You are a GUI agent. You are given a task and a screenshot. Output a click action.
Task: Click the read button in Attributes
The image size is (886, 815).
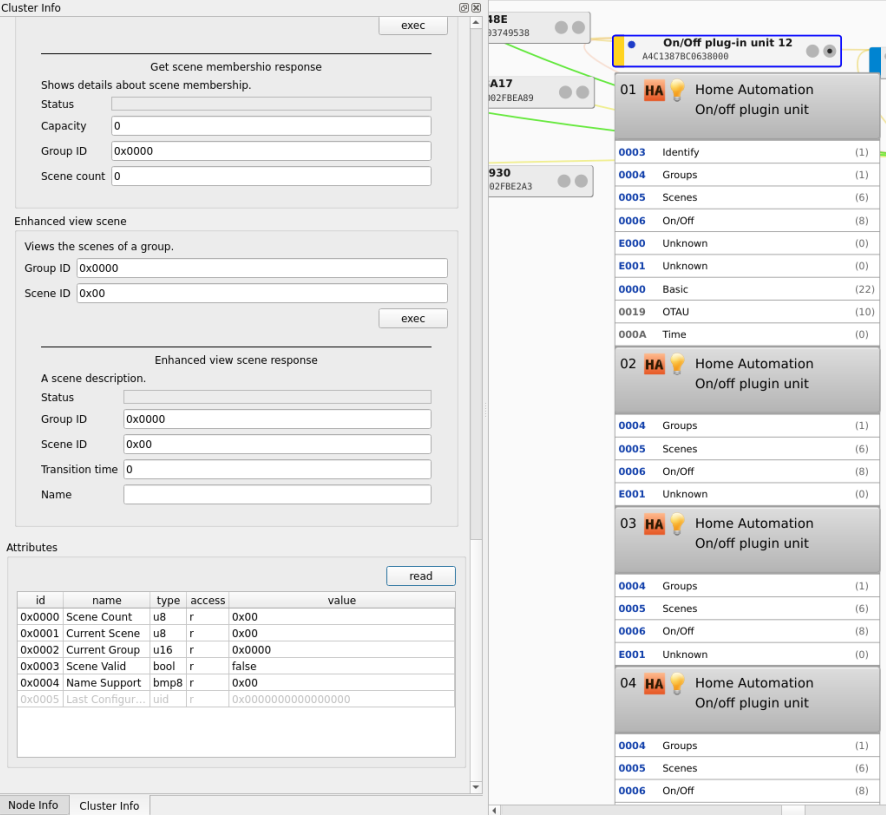tap(421, 576)
